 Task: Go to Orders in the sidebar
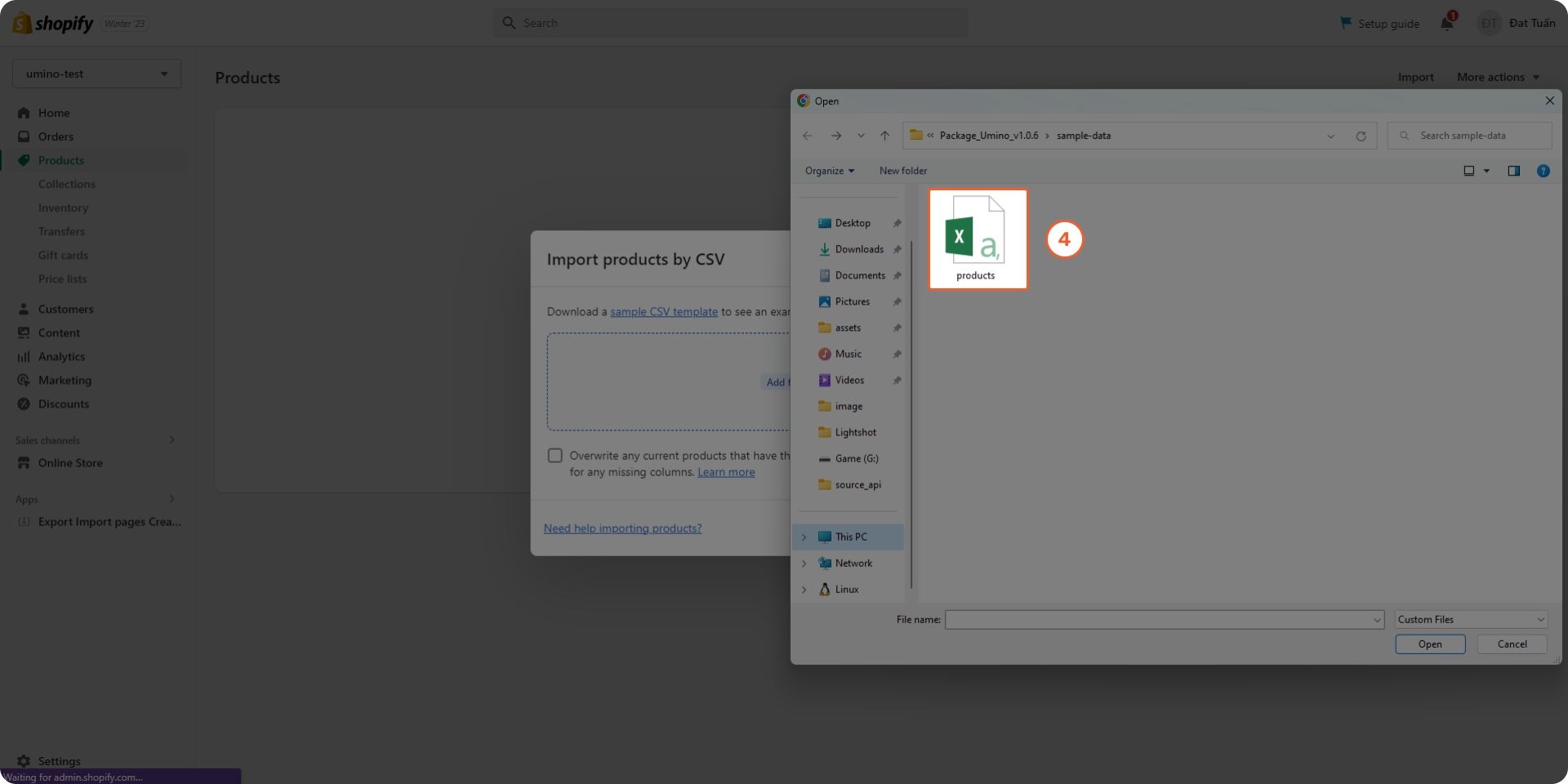[x=56, y=136]
